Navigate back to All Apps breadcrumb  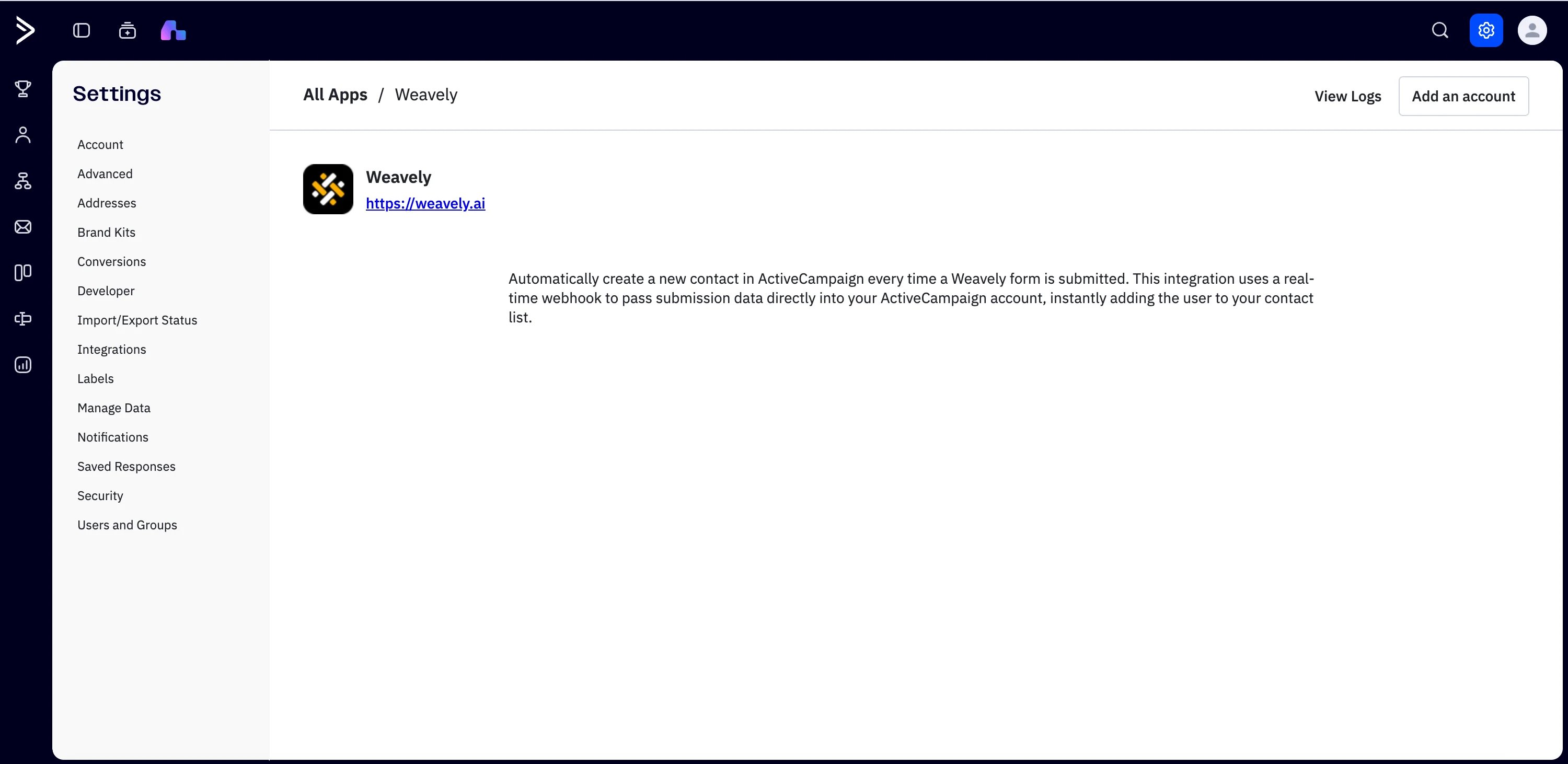tap(336, 95)
